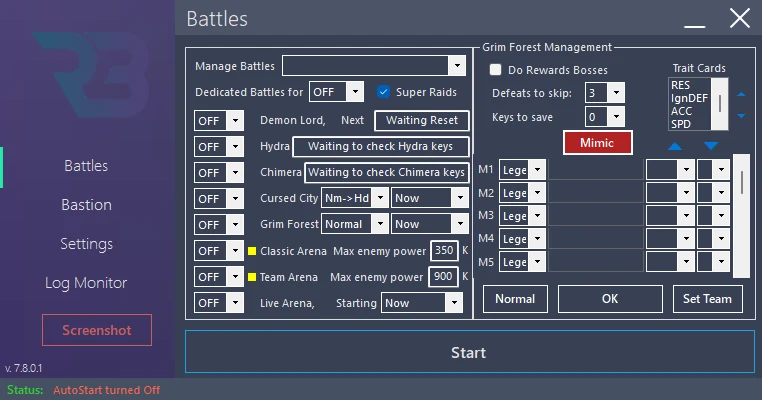Open M1 Lege rarity dropdown
Image resolution: width=762 pixels, height=400 pixels.
point(522,170)
